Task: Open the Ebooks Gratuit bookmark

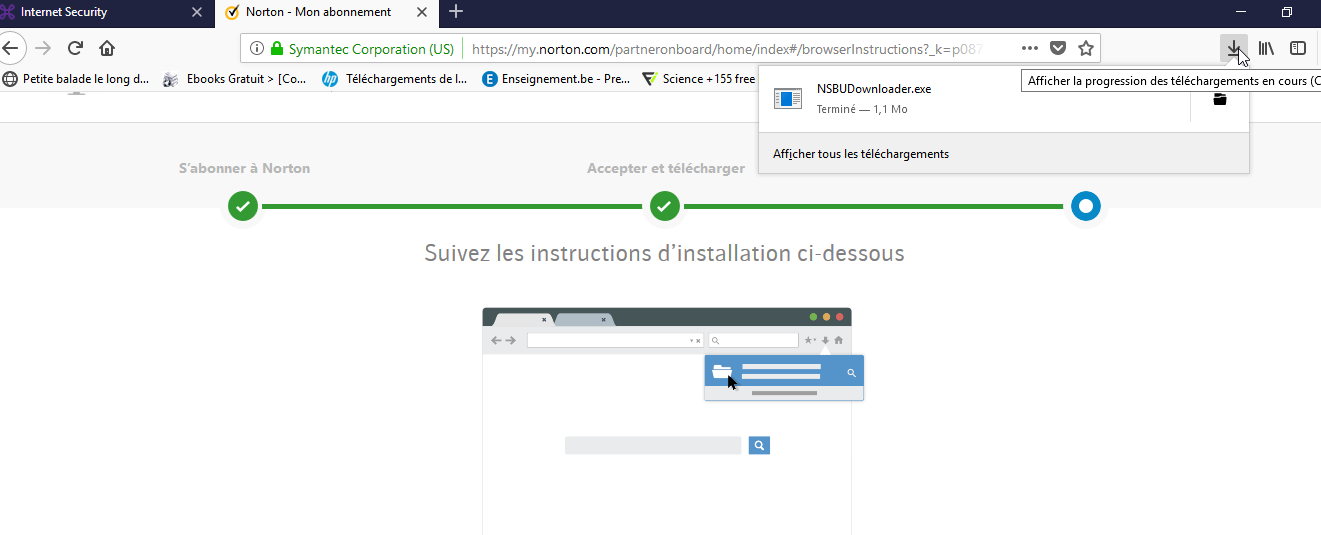Action: (235, 79)
